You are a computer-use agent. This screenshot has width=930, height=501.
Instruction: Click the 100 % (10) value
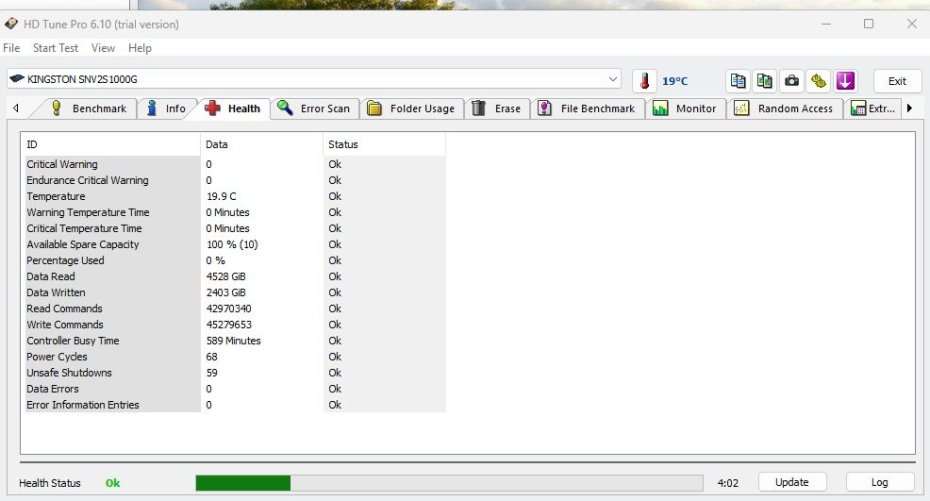tap(232, 244)
